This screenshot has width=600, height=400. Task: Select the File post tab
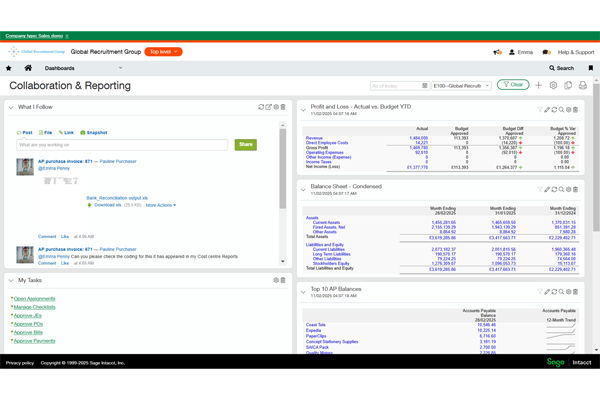[x=46, y=132]
